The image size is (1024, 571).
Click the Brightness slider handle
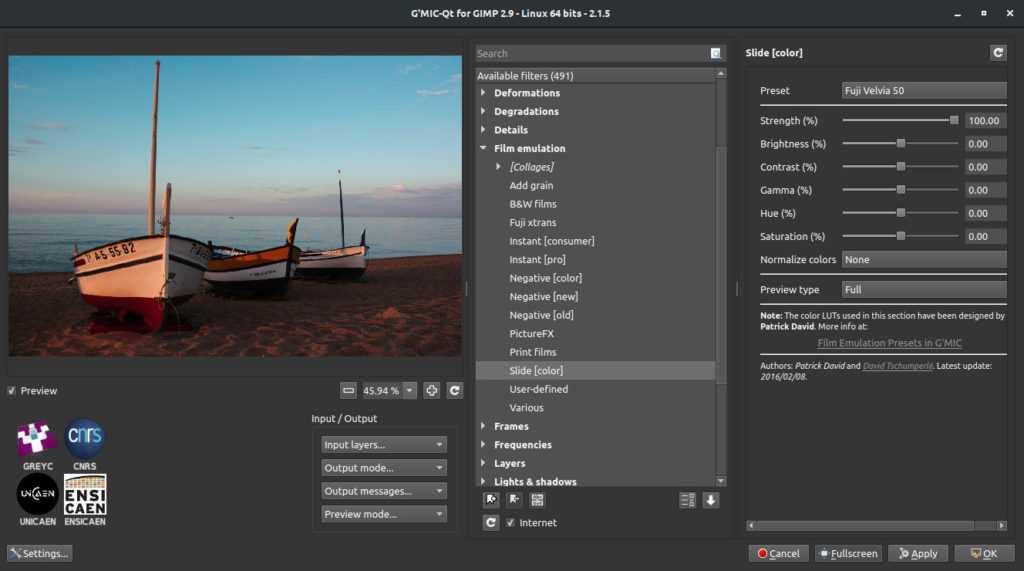901,144
